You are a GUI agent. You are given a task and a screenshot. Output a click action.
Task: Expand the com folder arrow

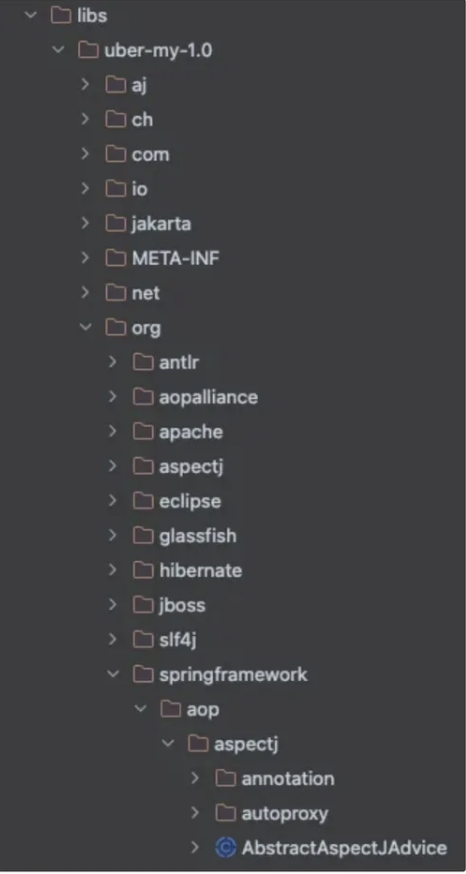(x=85, y=154)
